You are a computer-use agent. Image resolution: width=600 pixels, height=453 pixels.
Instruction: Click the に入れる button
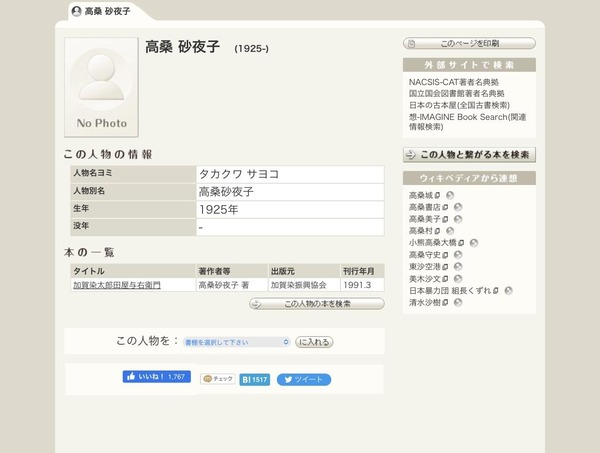point(314,342)
